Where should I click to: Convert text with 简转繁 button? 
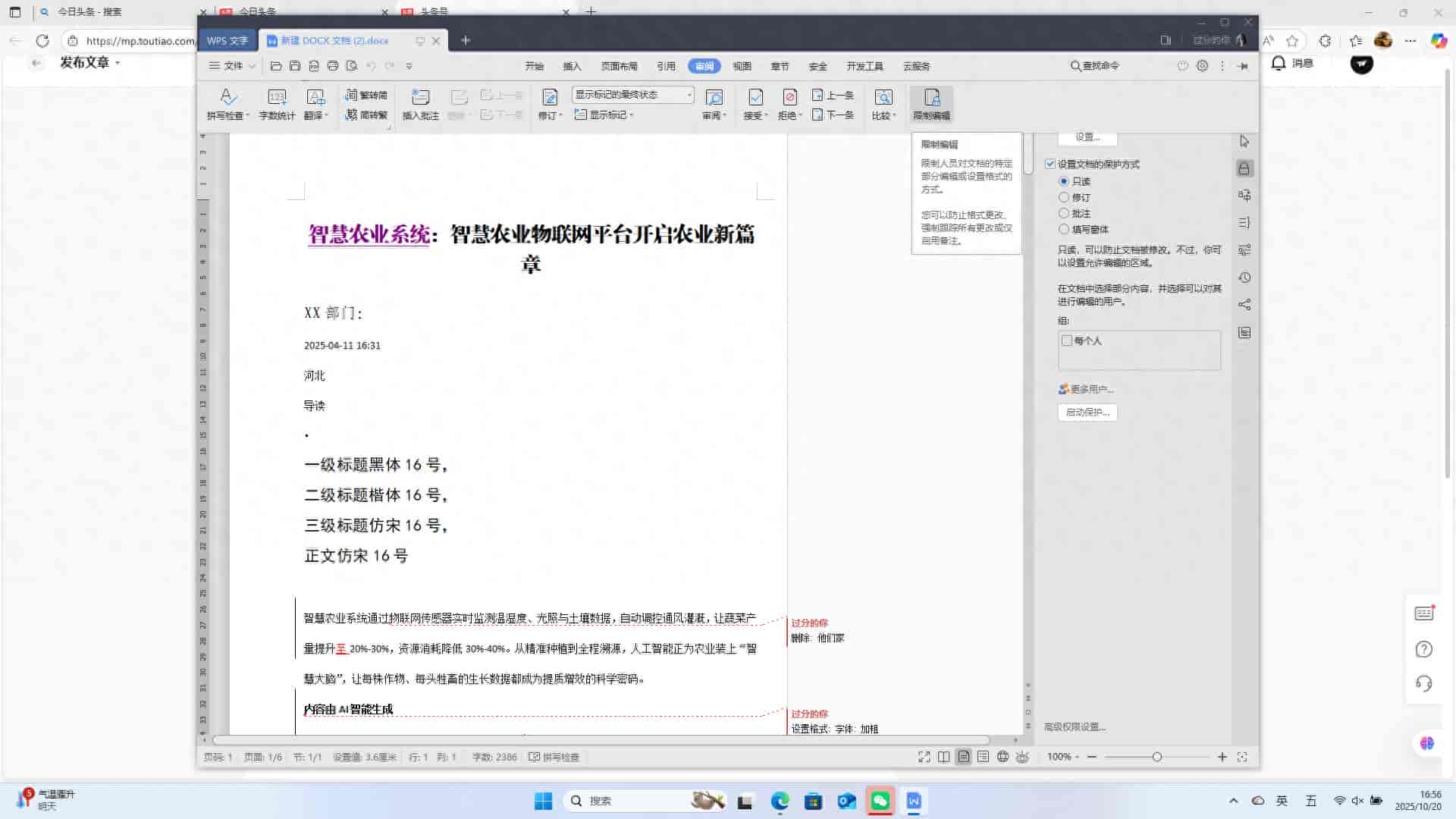pyautogui.click(x=366, y=115)
